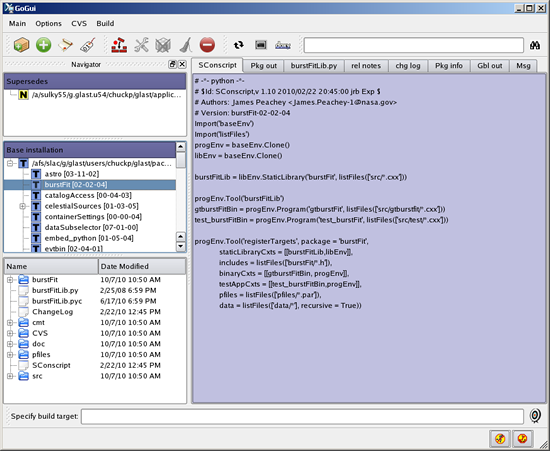The image size is (550, 451).
Task: Click the binoculars search icon
Action: pyautogui.click(x=535, y=46)
